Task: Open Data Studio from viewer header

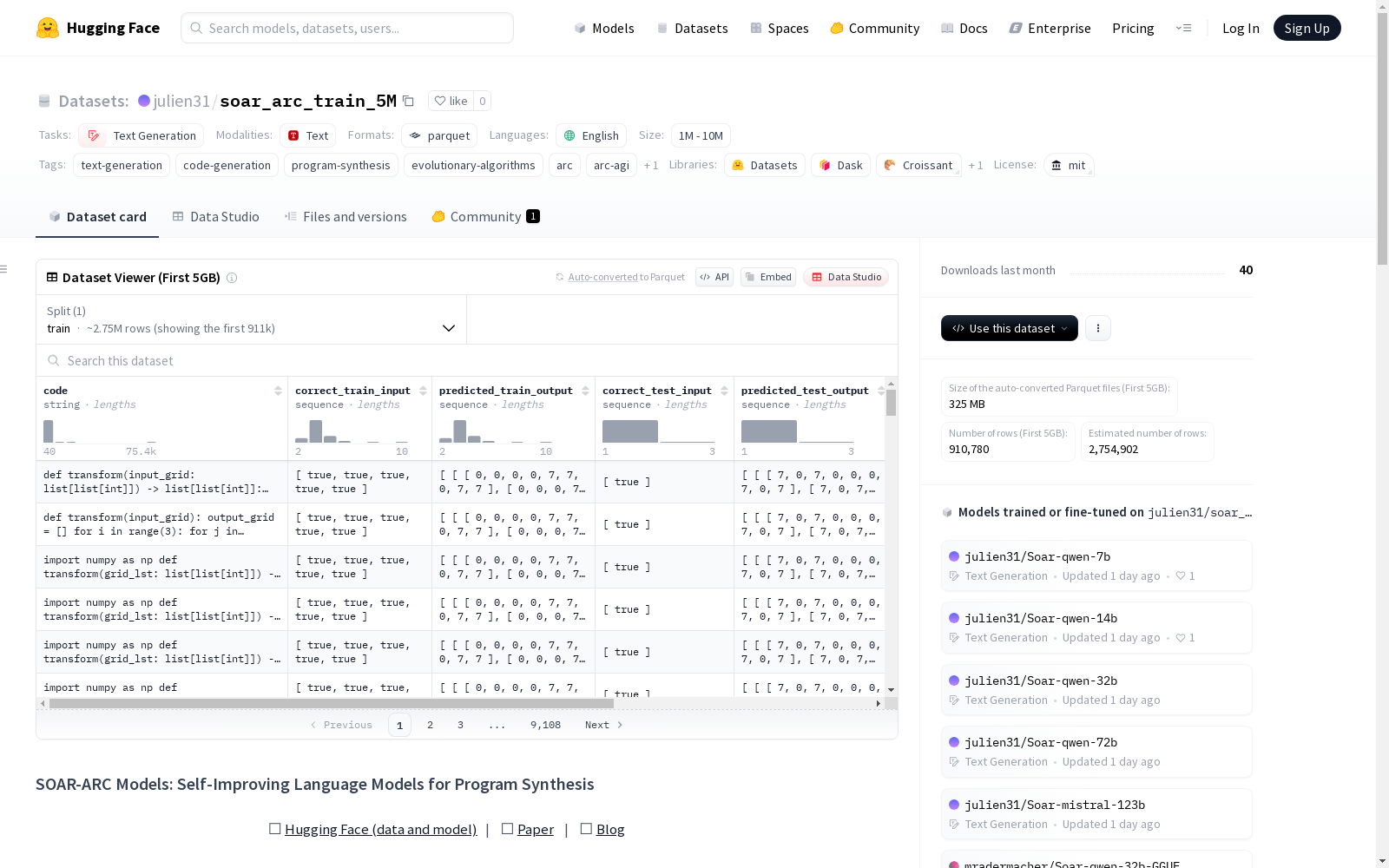Action: coord(846,277)
